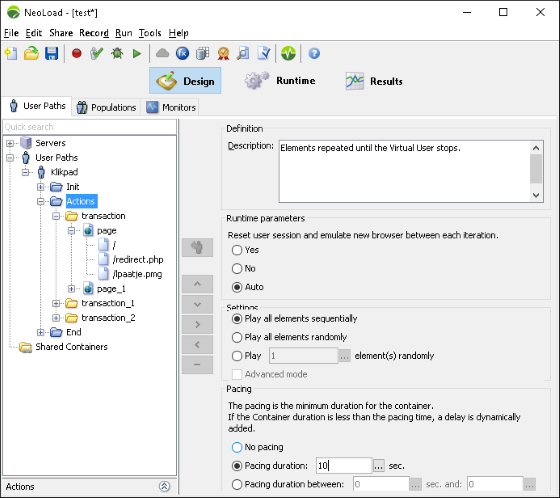
Task: Expand the transaction_1 tree node
Action: [x=55, y=303]
